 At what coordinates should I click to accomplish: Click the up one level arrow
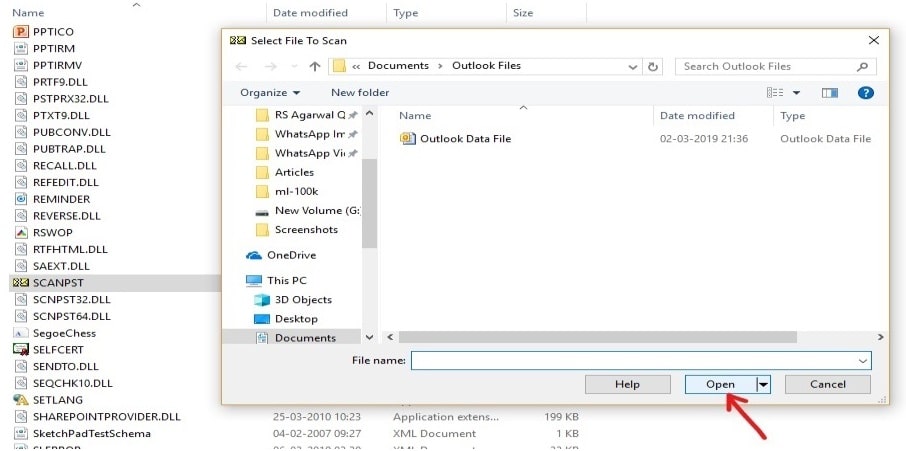point(315,66)
